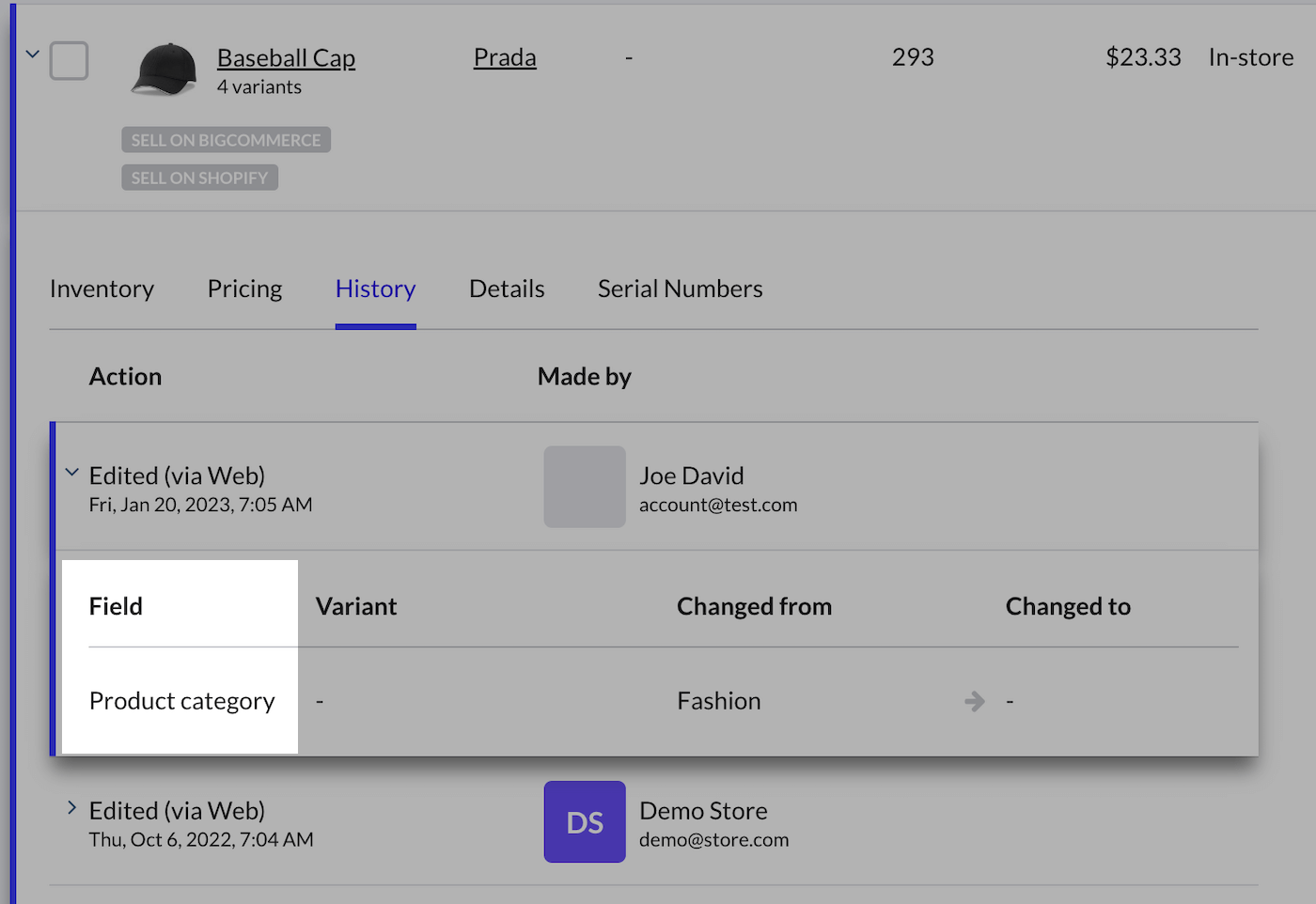Show the Serial Numbers tab

[680, 288]
